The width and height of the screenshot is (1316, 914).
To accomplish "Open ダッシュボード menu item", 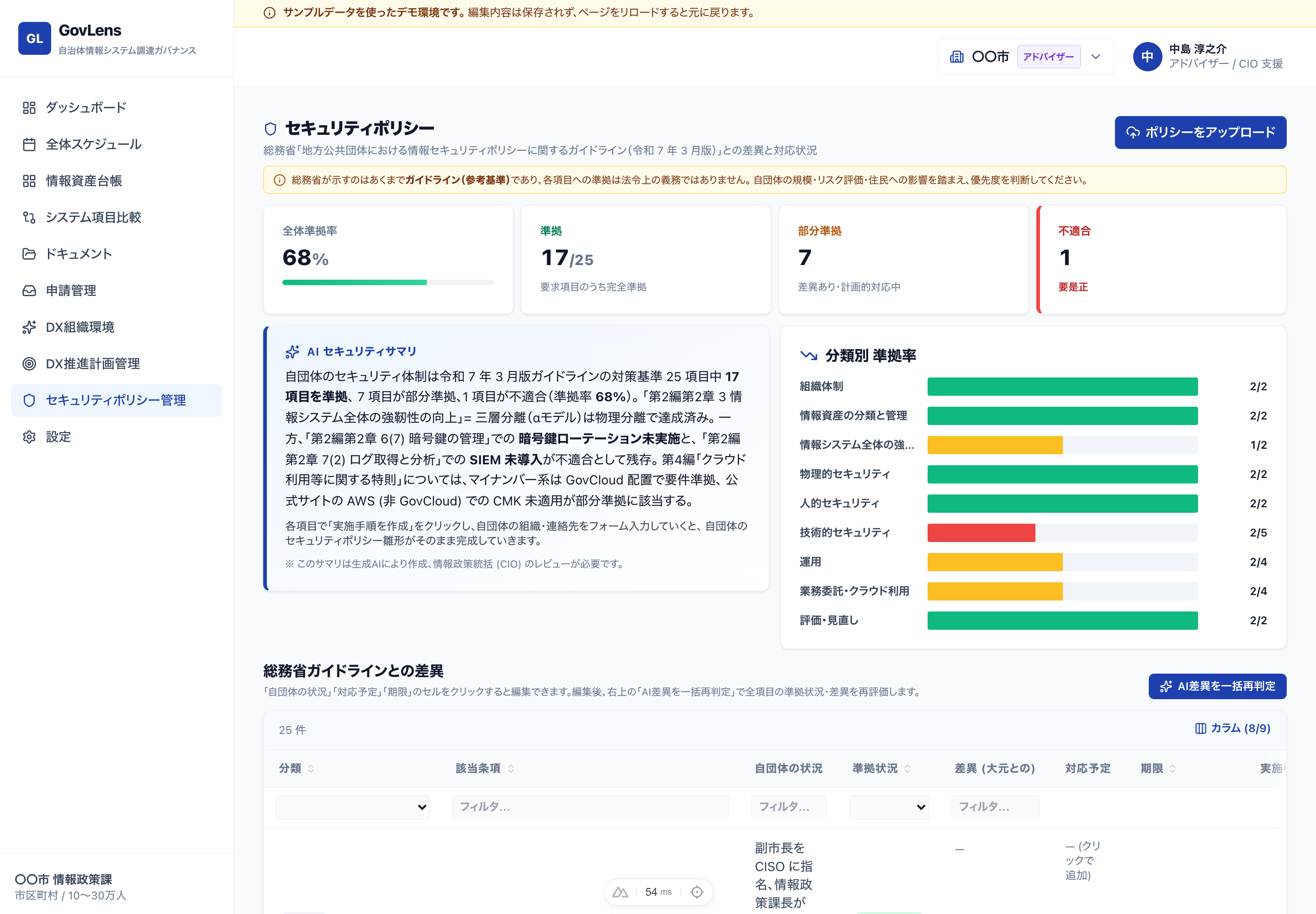I will [x=116, y=108].
